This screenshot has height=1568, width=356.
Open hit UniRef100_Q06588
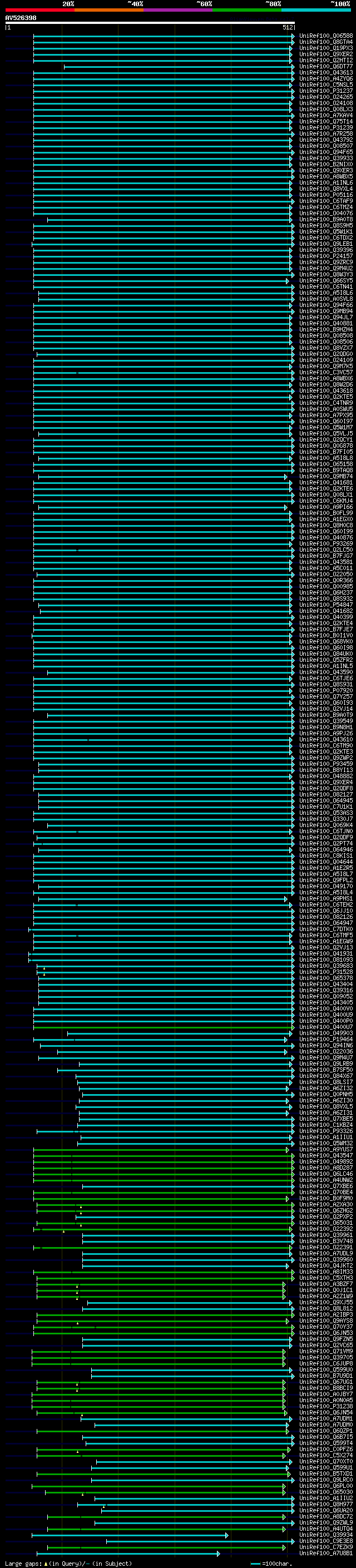[325, 36]
